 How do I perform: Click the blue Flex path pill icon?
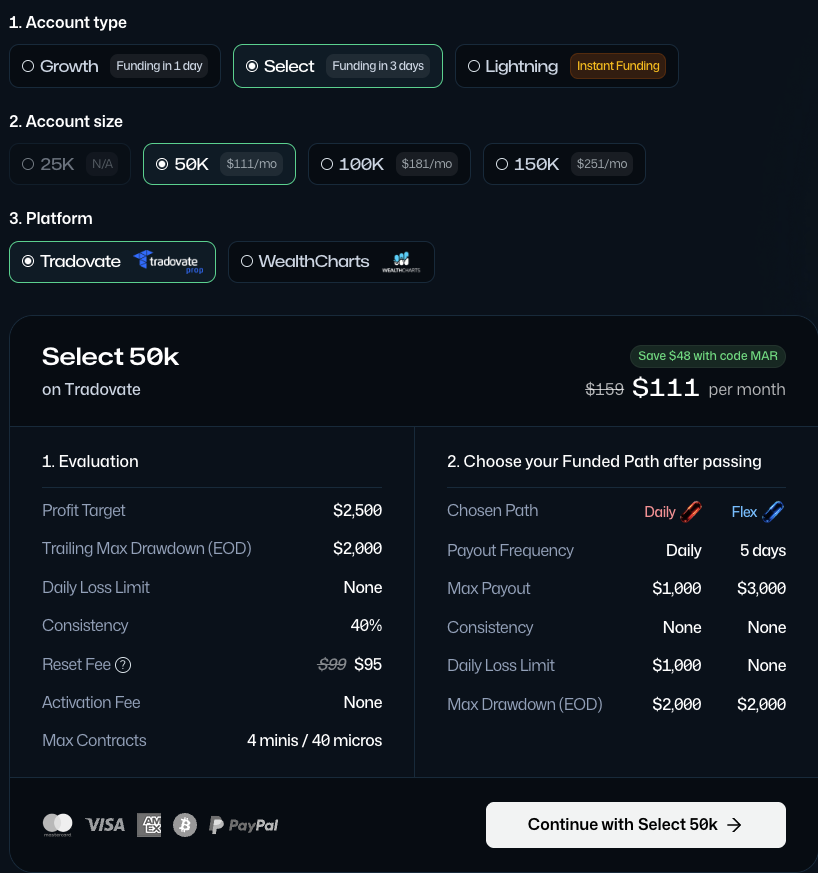click(x=773, y=512)
